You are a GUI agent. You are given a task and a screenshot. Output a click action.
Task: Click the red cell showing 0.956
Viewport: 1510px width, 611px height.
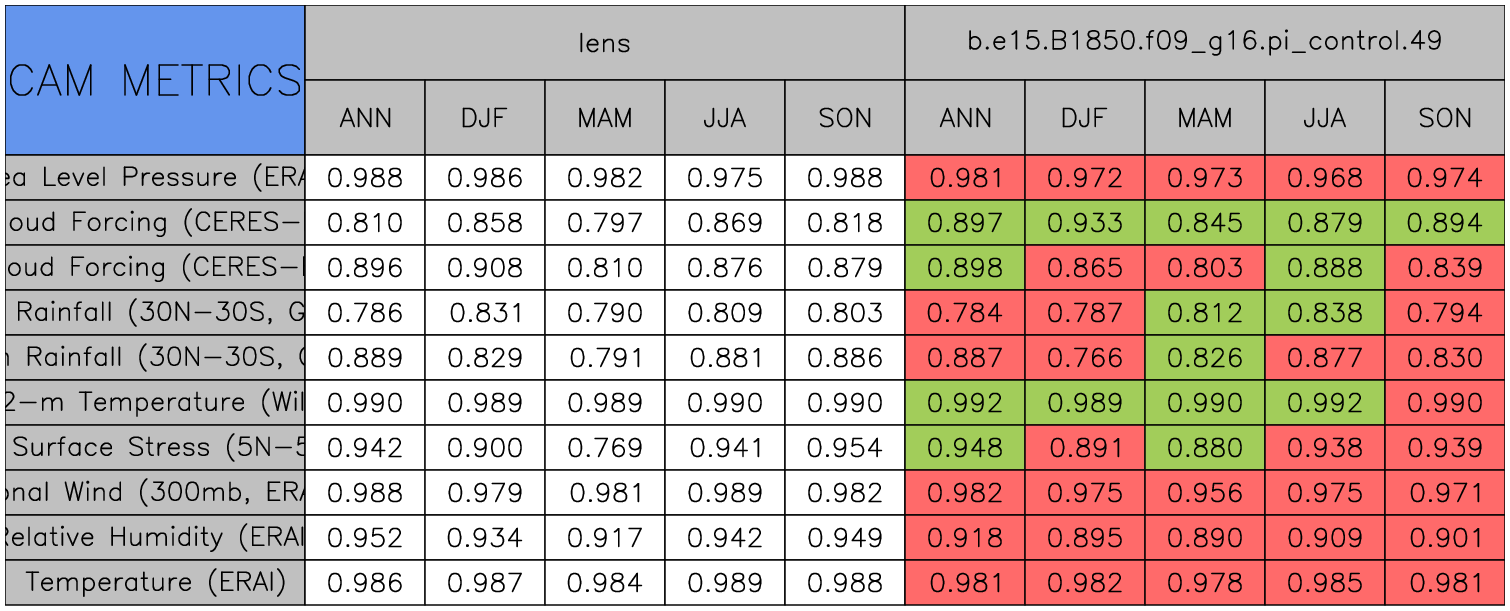point(1205,493)
